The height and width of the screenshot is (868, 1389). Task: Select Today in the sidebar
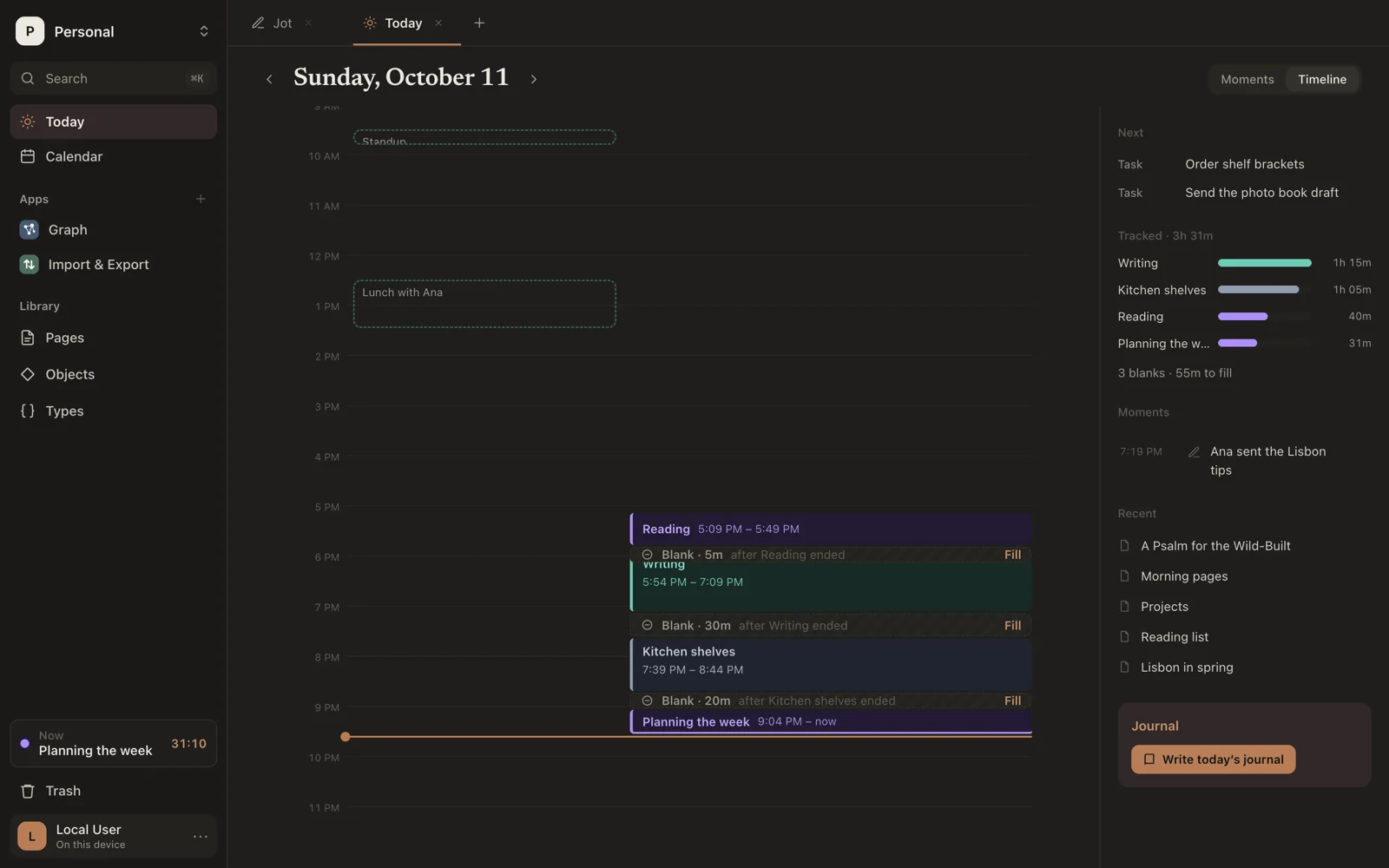[113, 122]
